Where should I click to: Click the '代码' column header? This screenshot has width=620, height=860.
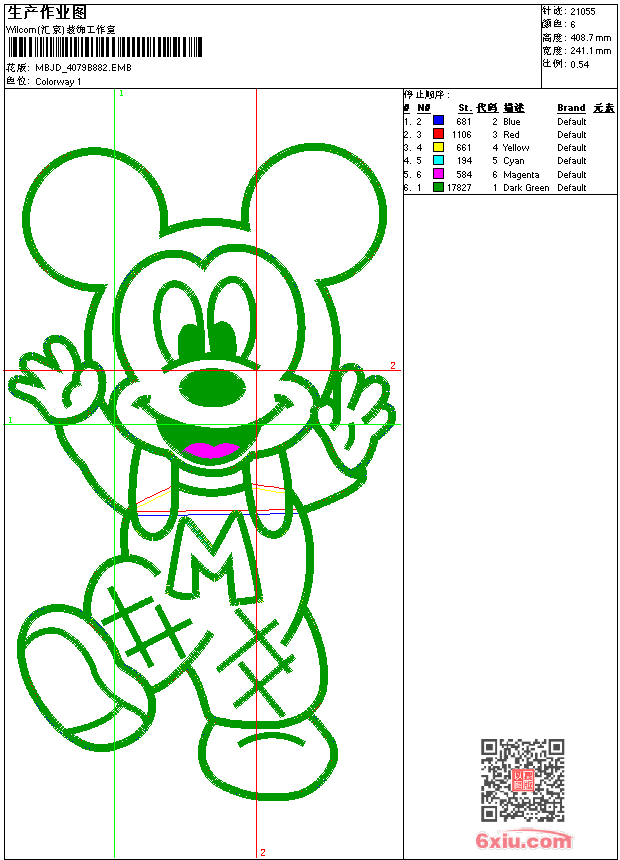click(487, 108)
